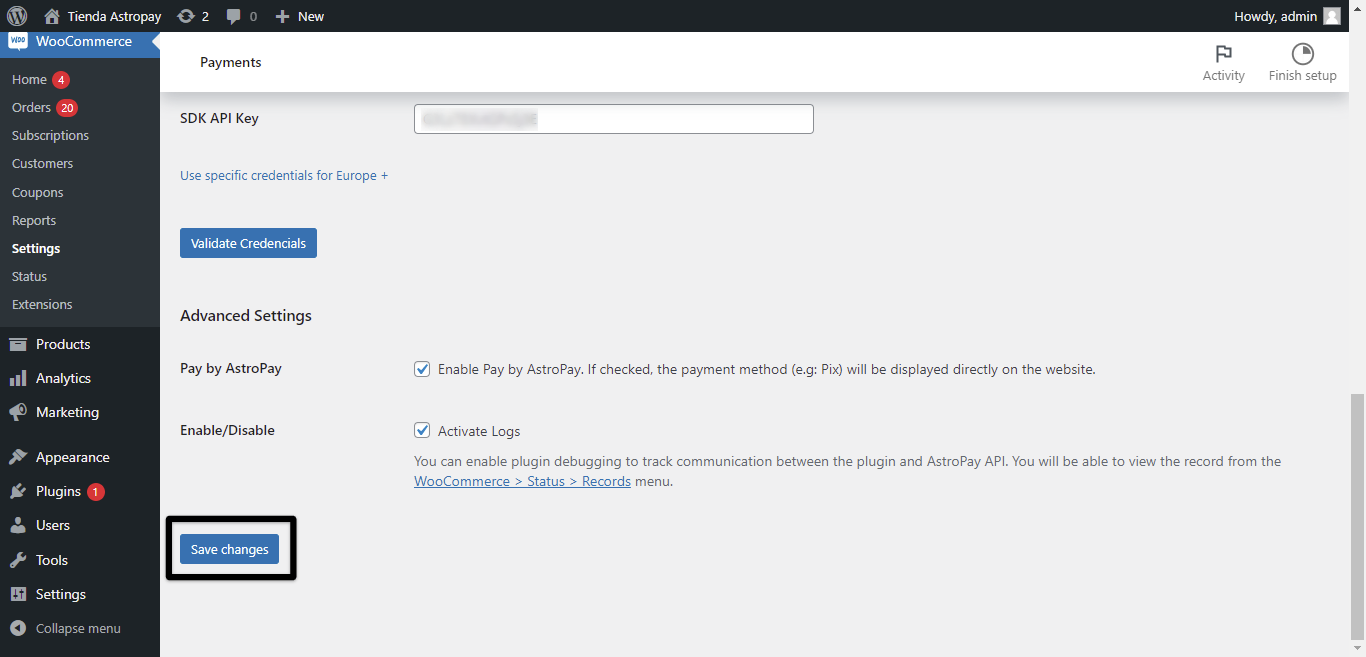The image size is (1366, 657).
Task: Click the Collapse menu arrow icon
Action: (18, 628)
